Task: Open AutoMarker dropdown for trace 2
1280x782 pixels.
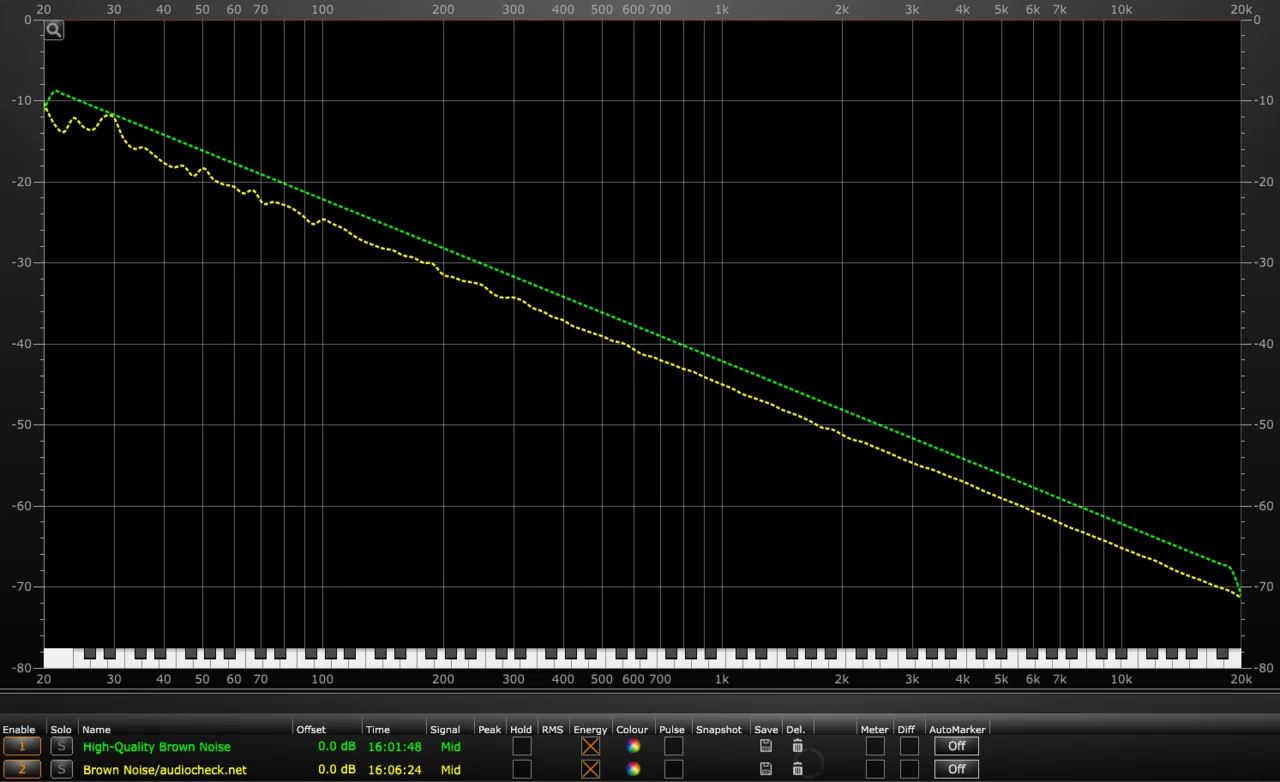Action: tap(956, 769)
